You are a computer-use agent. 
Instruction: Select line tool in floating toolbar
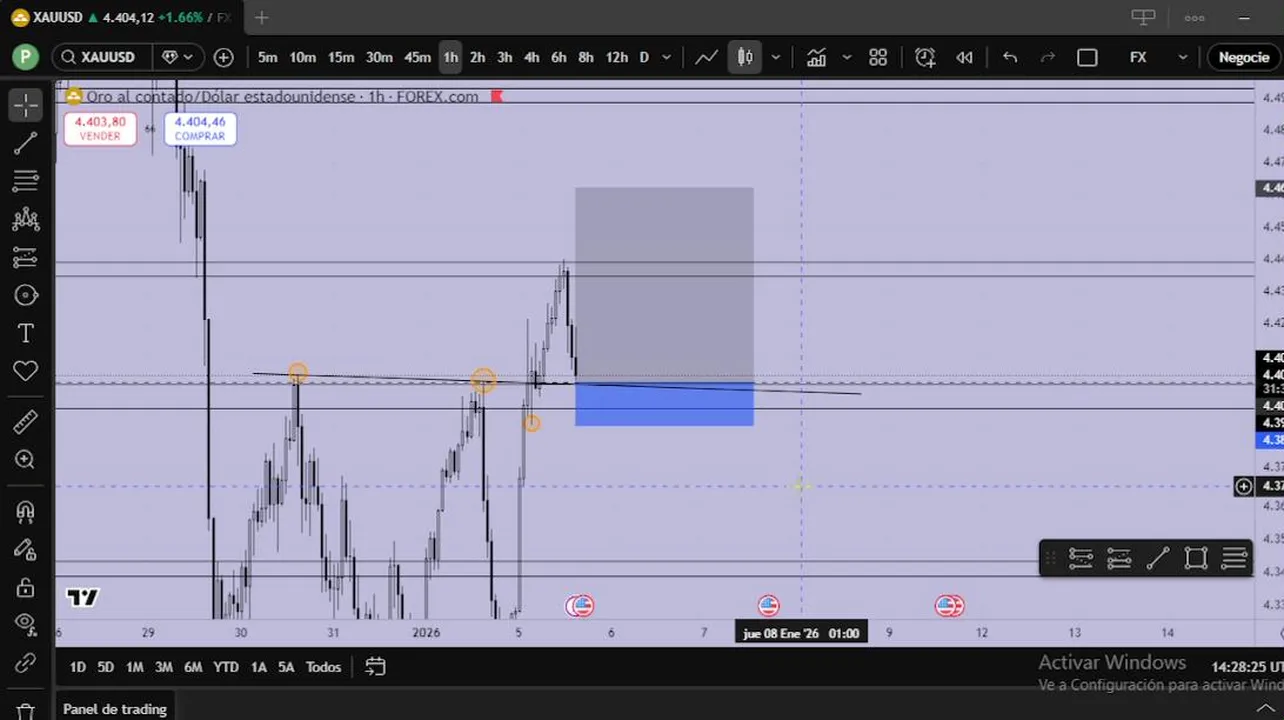1157,558
